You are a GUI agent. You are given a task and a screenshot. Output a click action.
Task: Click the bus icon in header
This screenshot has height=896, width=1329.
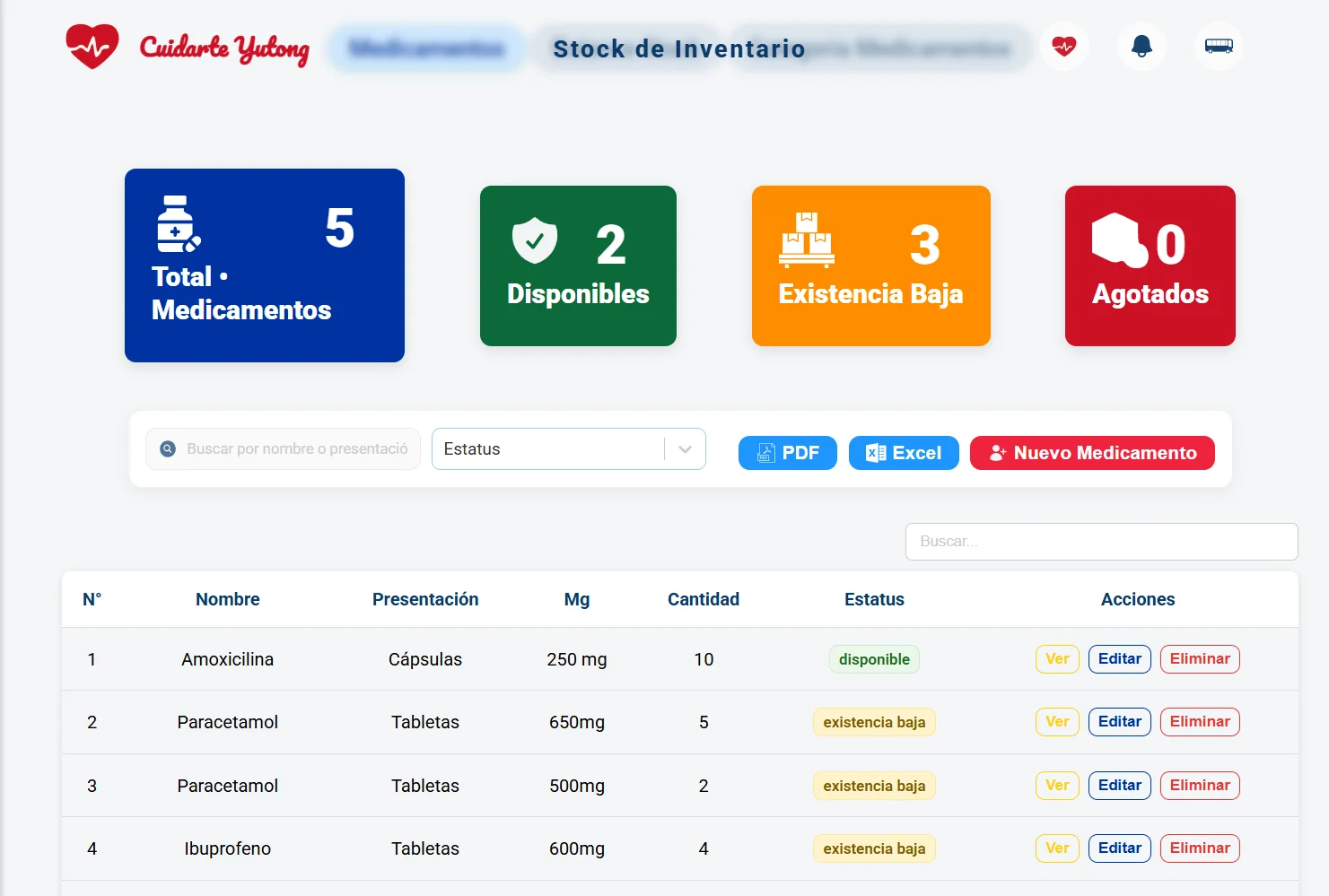coord(1219,46)
